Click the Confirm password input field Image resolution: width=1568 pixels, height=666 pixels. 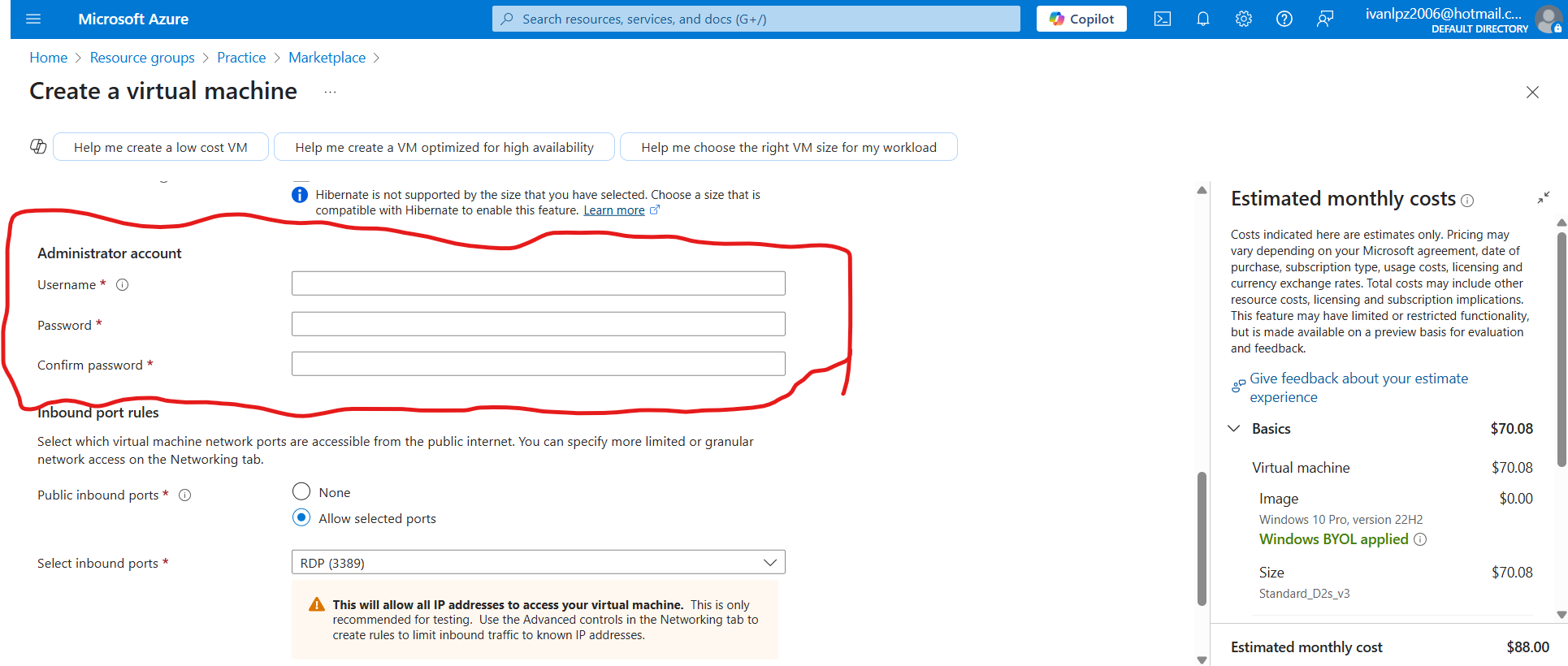click(x=538, y=364)
